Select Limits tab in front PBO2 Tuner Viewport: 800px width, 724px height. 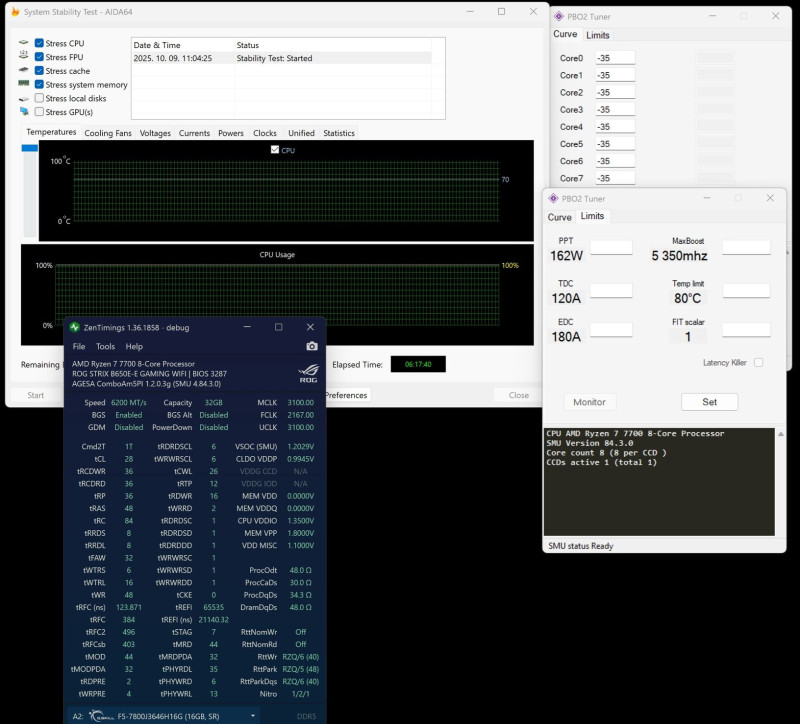592,216
